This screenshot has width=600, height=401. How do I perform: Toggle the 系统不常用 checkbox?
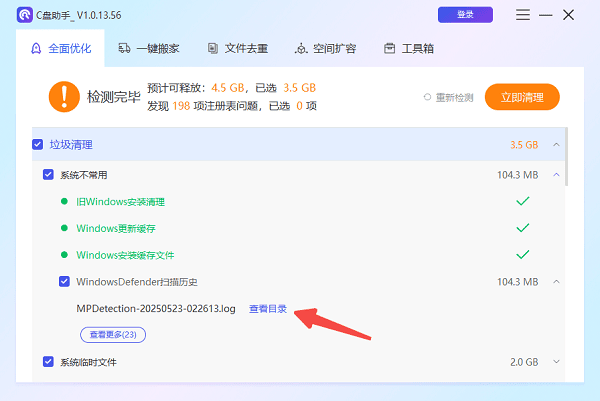(48, 174)
